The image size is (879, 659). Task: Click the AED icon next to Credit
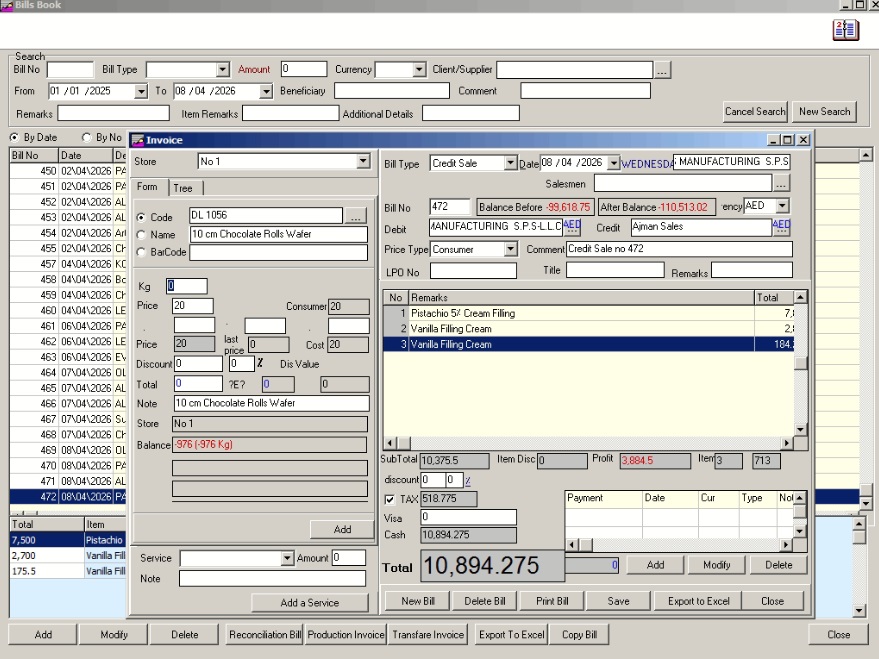pos(781,227)
